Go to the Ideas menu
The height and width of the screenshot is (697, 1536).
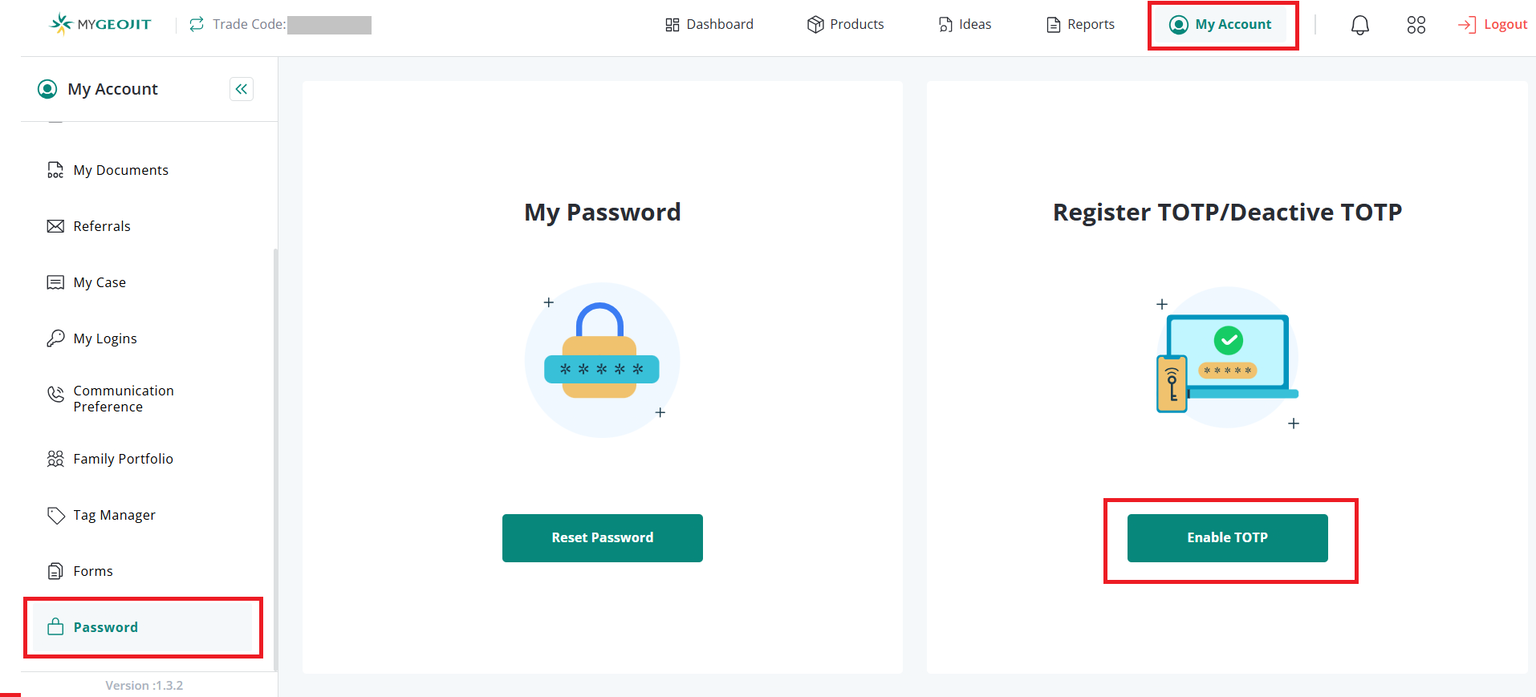click(965, 24)
